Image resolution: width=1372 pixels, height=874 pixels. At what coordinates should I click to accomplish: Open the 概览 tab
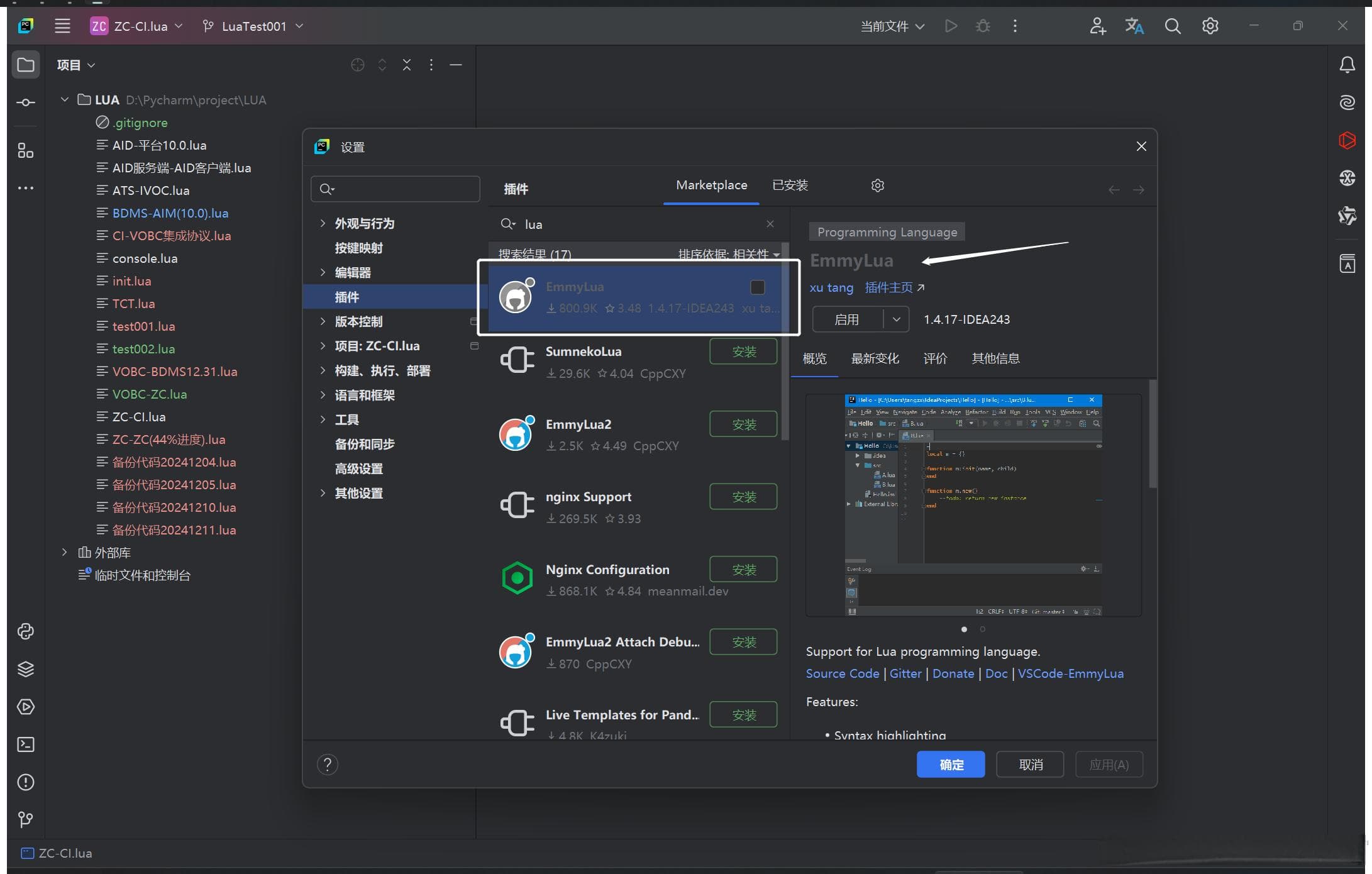click(x=814, y=358)
